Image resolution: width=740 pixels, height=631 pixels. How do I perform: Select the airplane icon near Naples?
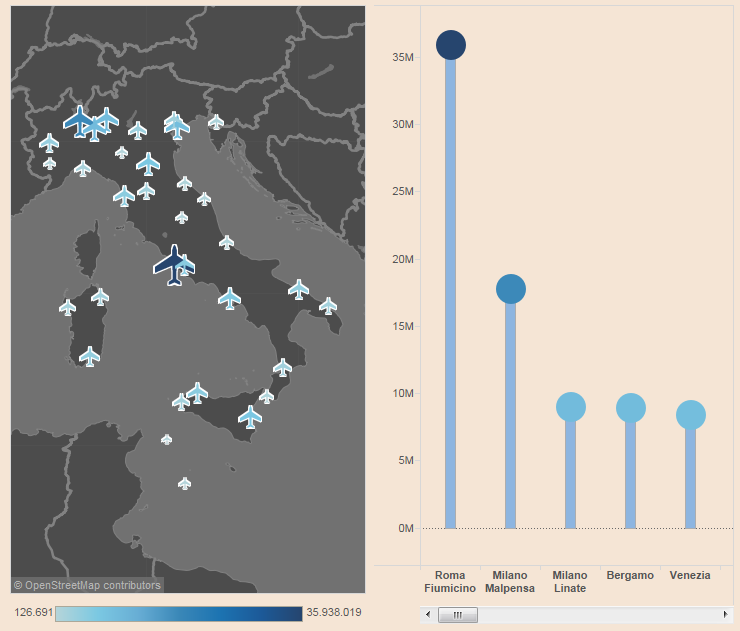click(x=230, y=298)
